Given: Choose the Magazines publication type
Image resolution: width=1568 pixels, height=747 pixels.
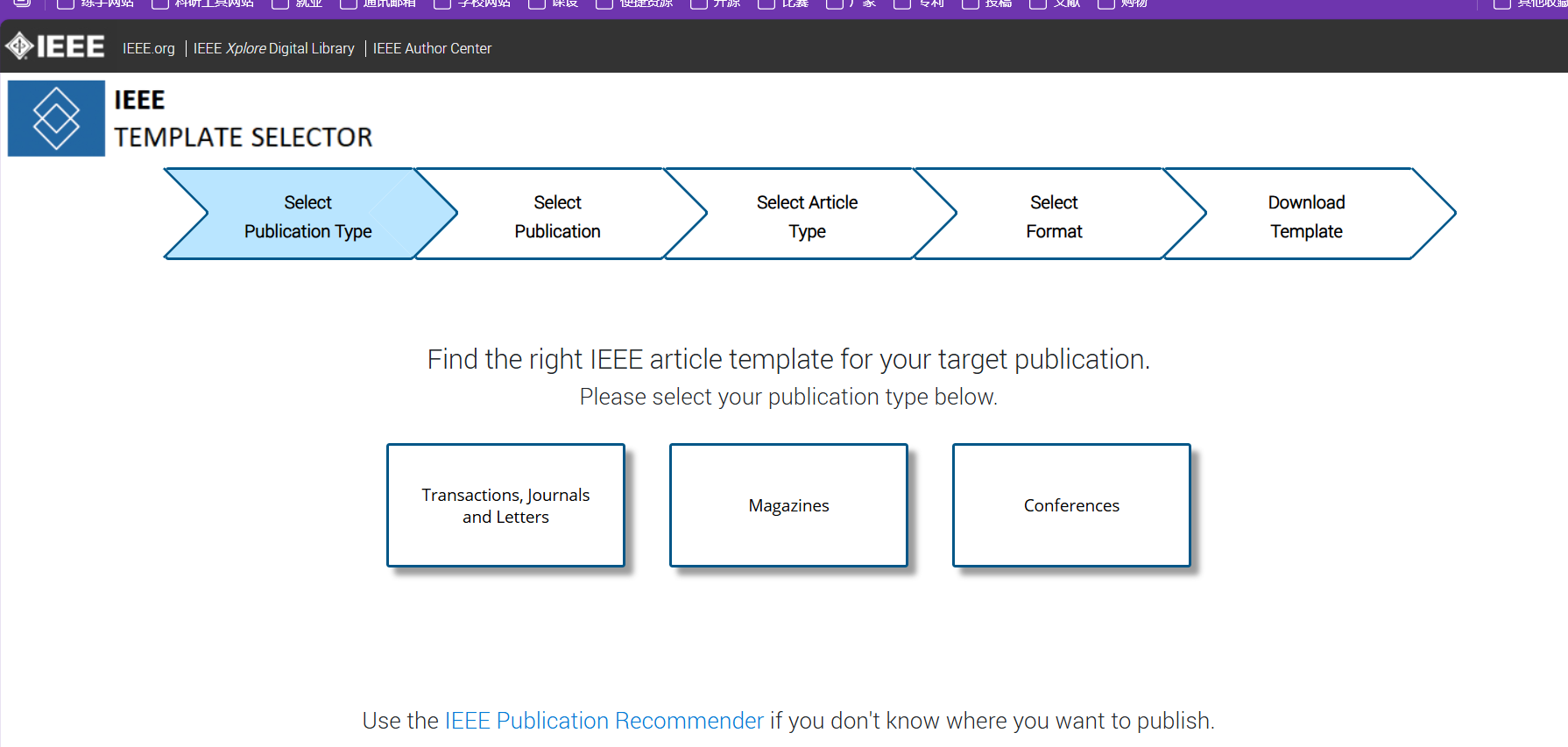Looking at the screenshot, I should point(788,505).
